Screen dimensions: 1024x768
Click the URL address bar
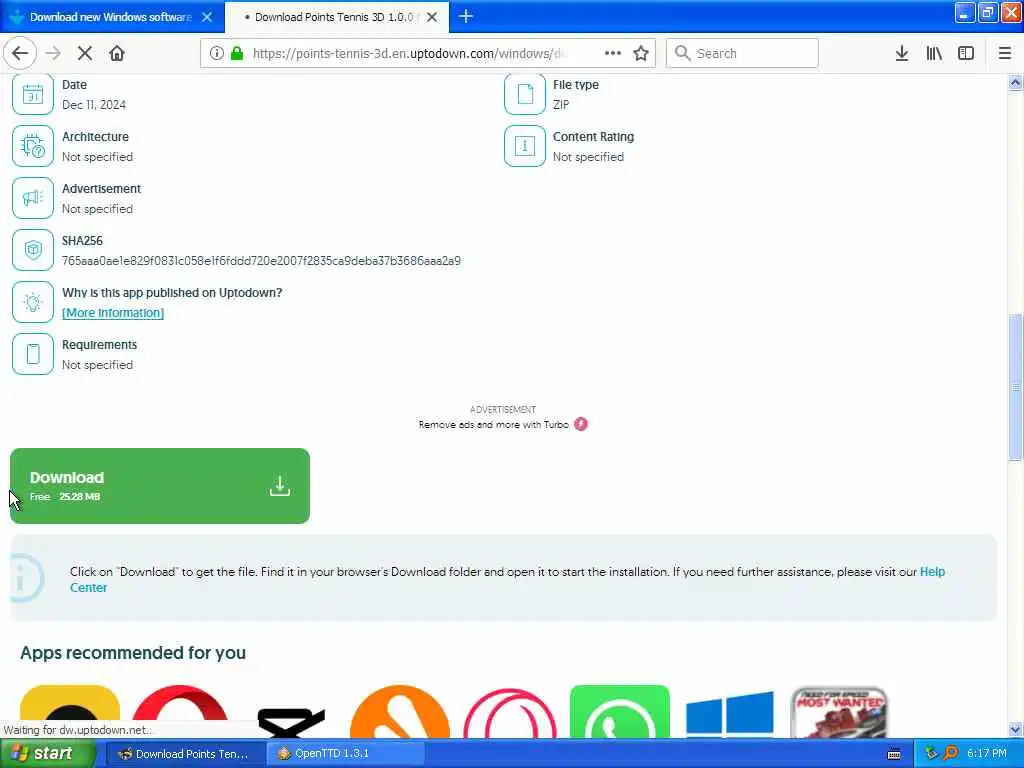(x=409, y=53)
